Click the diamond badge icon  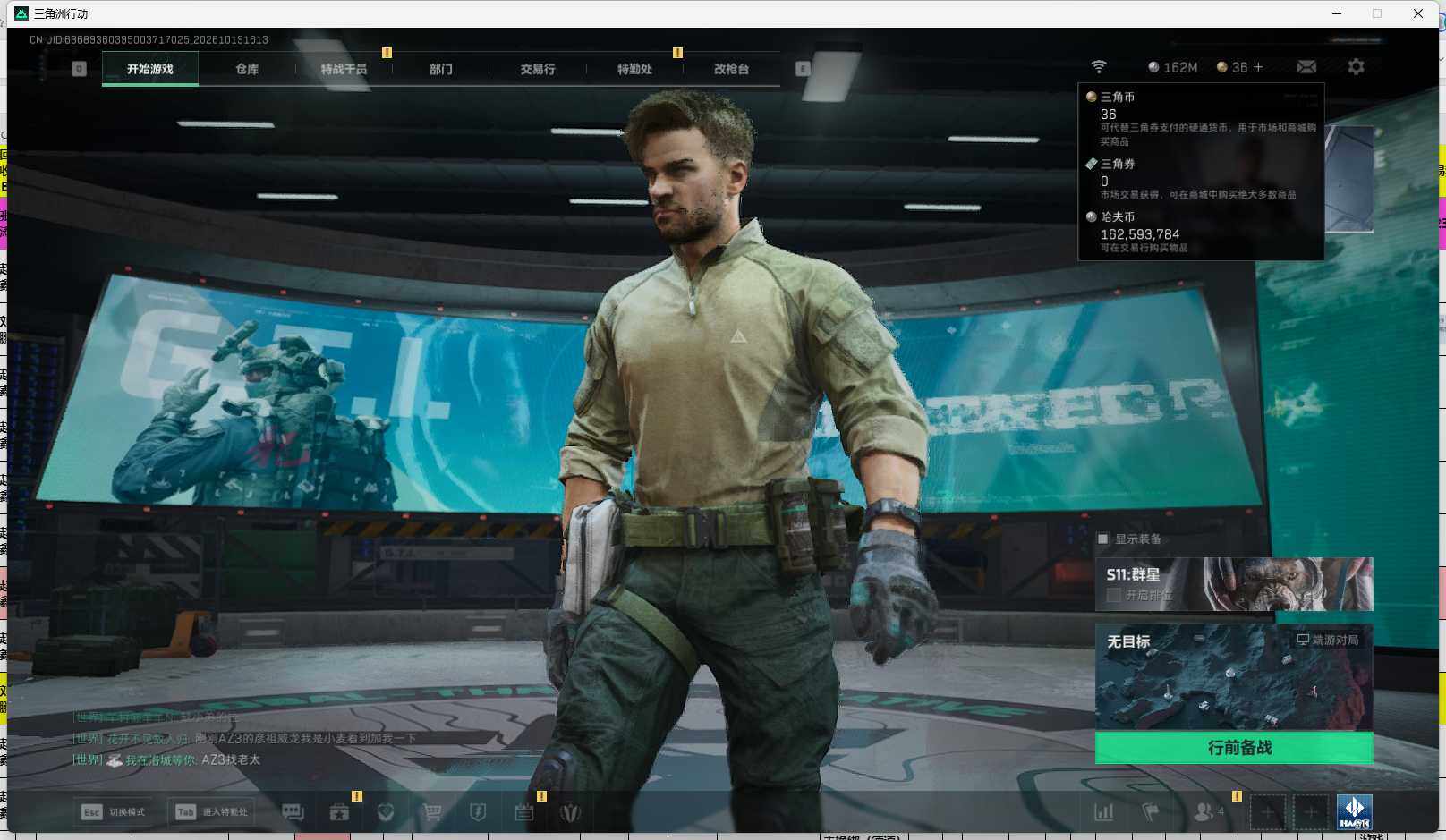(386, 812)
